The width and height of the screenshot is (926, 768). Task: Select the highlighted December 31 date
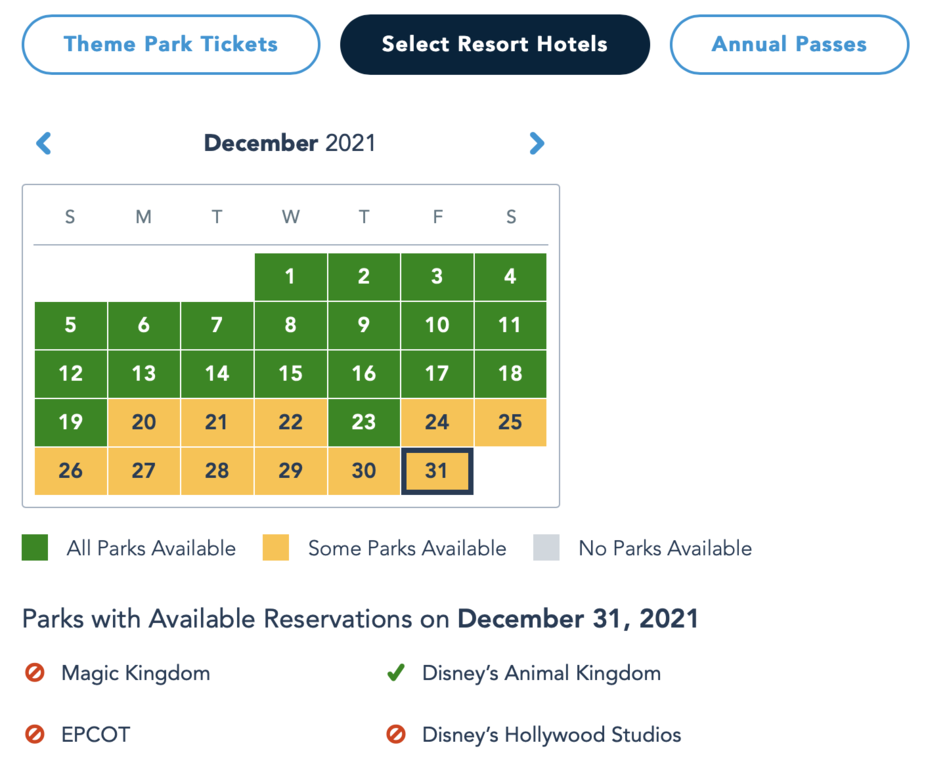437,471
